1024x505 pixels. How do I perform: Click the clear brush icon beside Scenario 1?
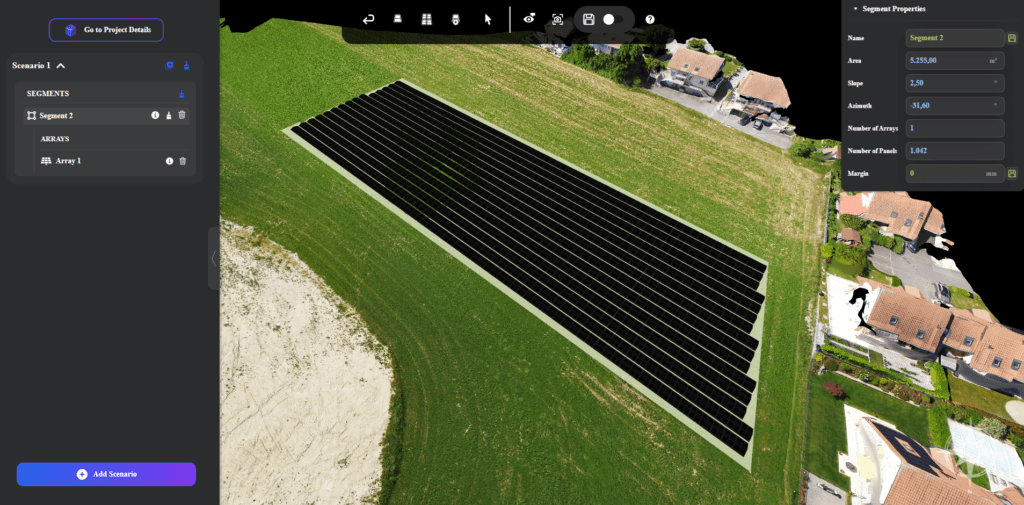coord(186,65)
